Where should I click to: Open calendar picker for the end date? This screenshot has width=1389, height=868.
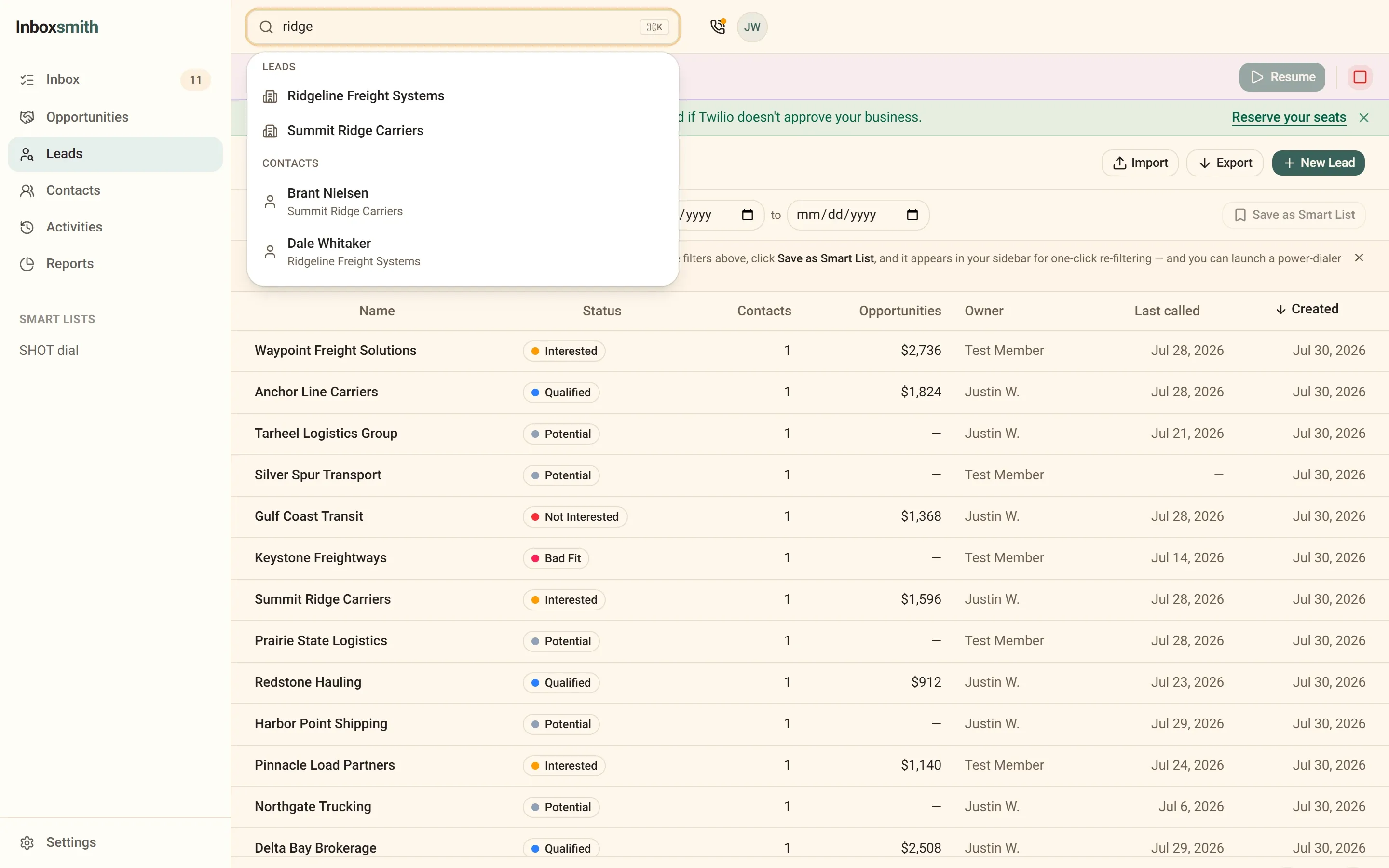[912, 215]
